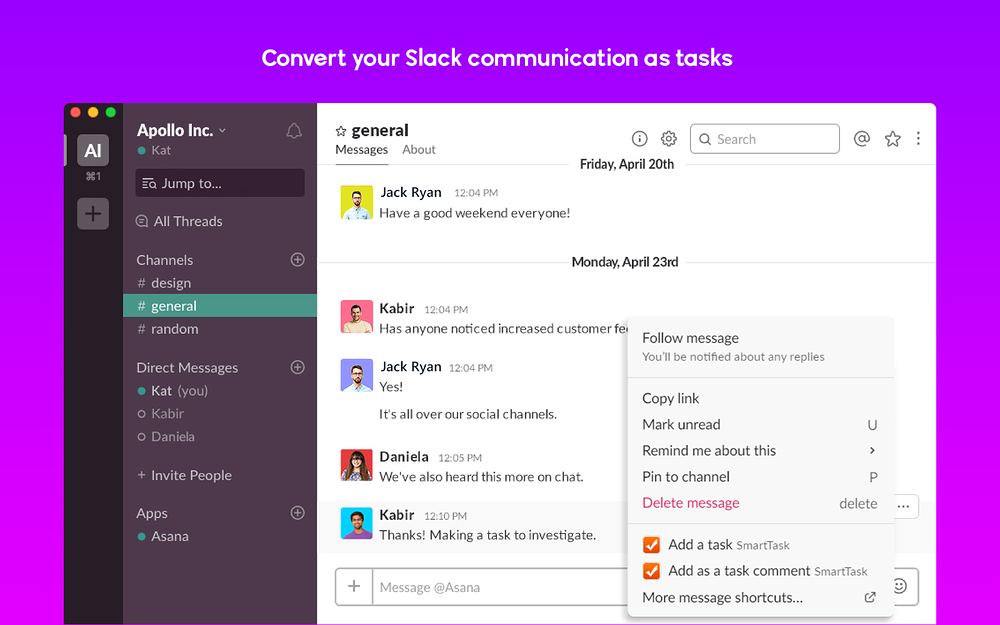Switch to the Messages tab
The width and height of the screenshot is (1000, 625).
362,149
